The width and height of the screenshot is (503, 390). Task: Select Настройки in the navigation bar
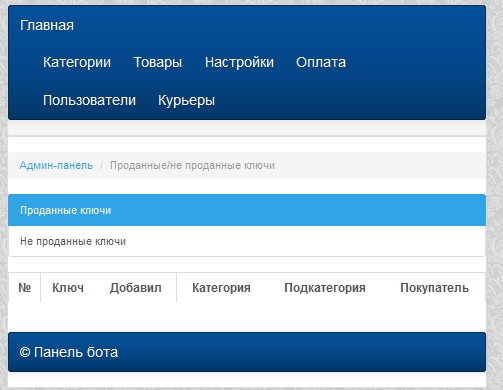(x=239, y=62)
